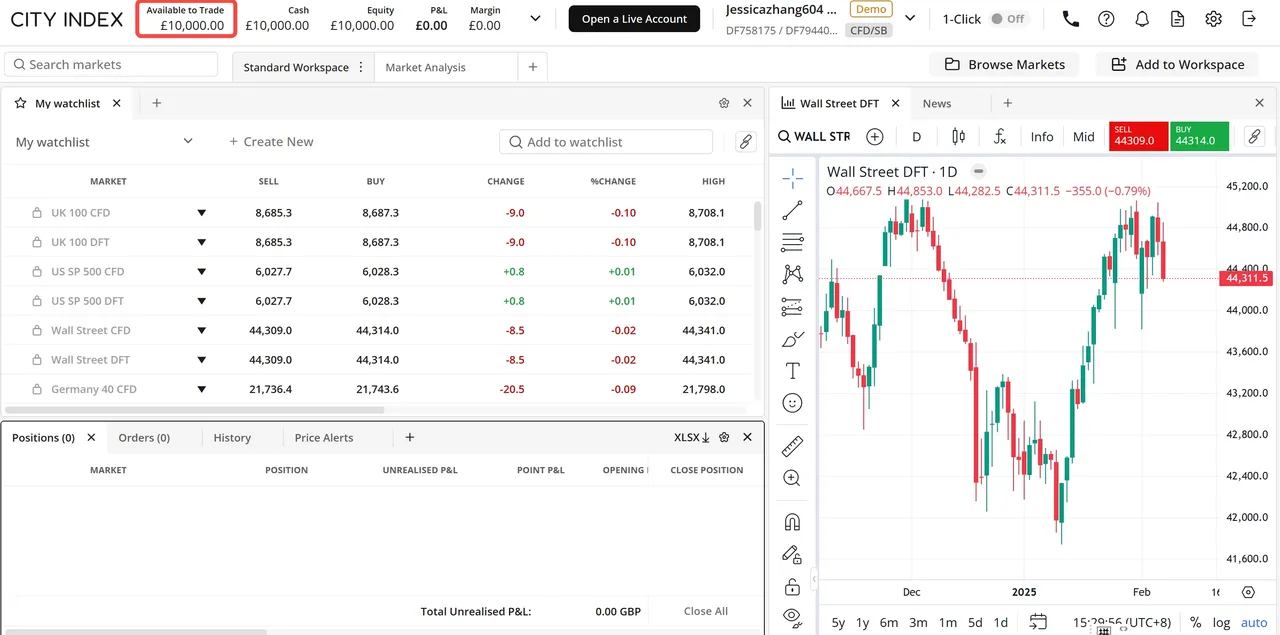Open the forecasting and measurement tools

pos(792,307)
